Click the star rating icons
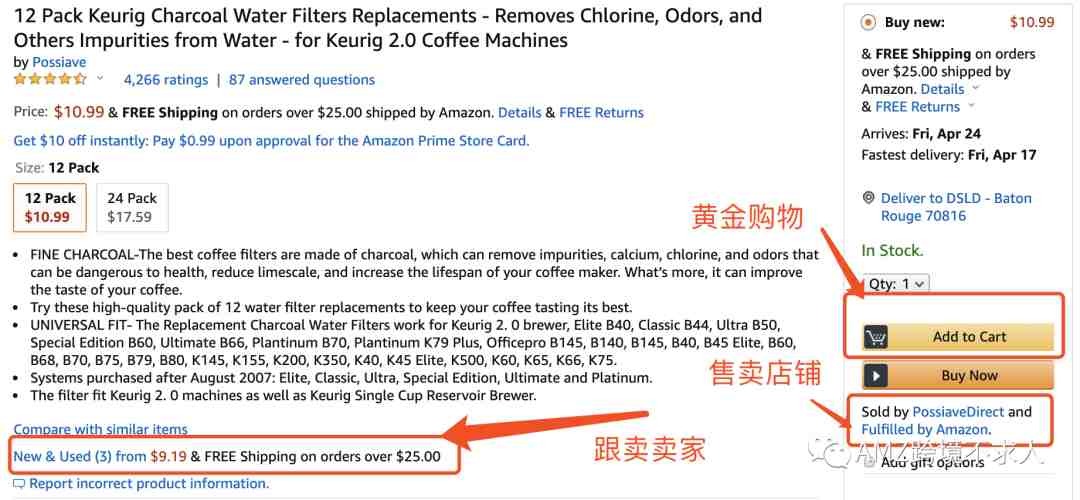Viewport: 1080px width, 500px height. (50, 79)
